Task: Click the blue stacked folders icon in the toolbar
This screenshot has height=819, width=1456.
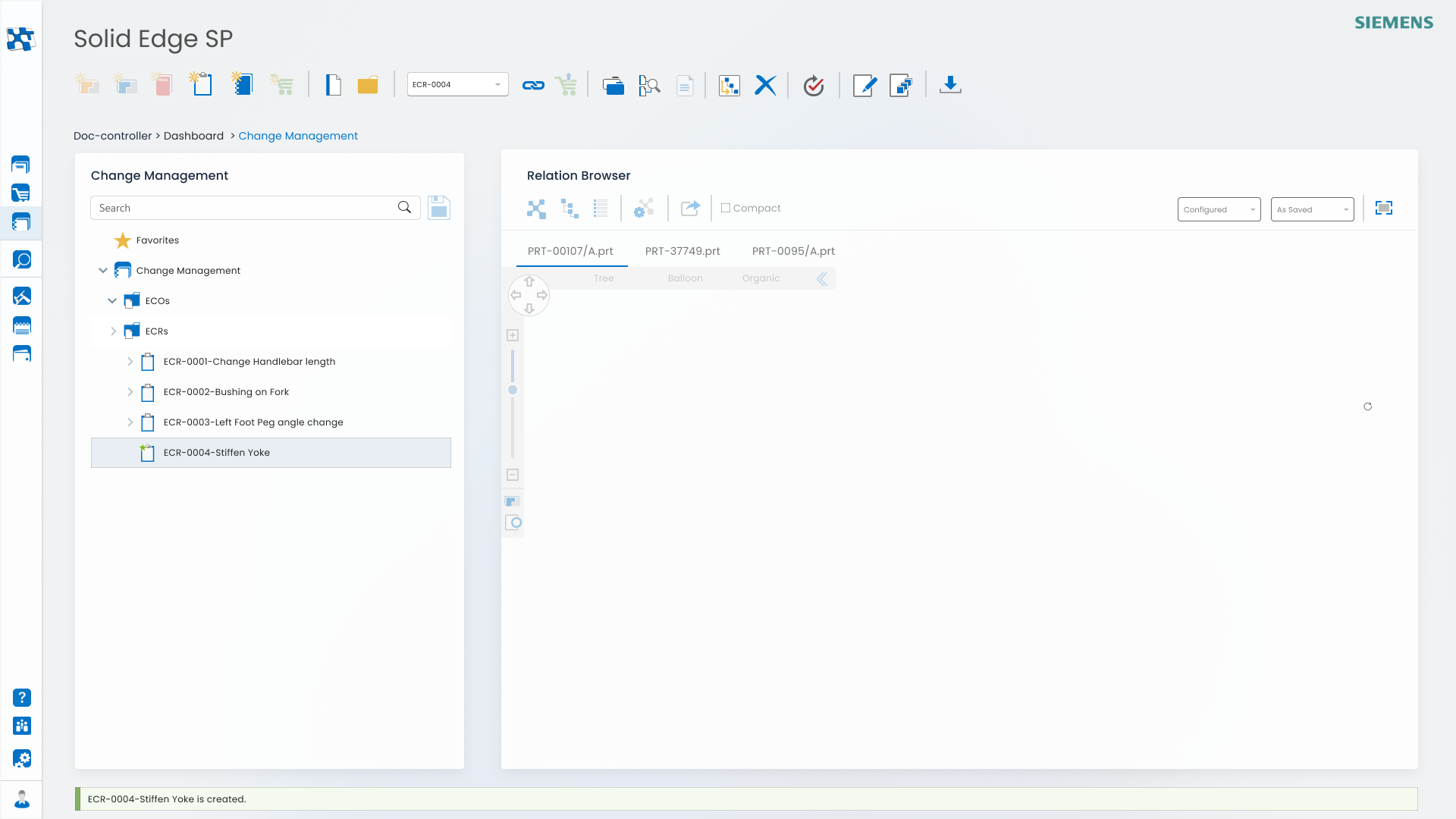Action: click(x=613, y=85)
